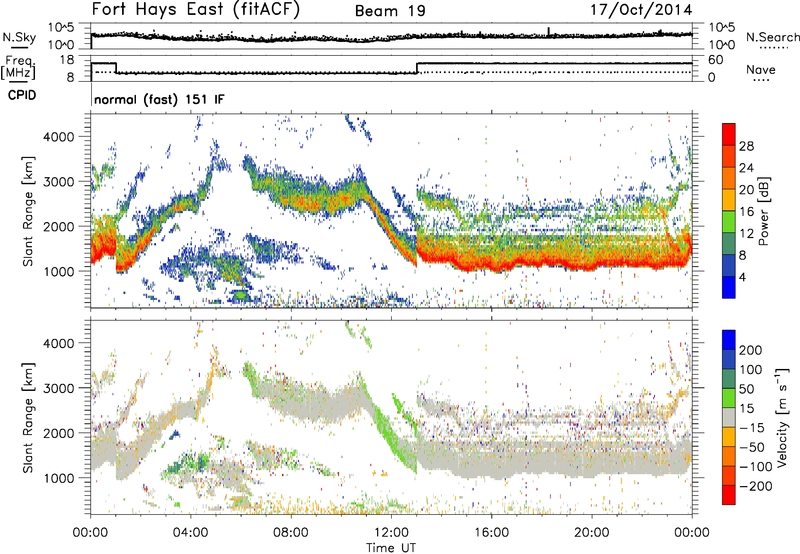Click the 'Velocity [m s-1]' colorbar label
This screenshot has height=554, width=800.
tap(783, 417)
